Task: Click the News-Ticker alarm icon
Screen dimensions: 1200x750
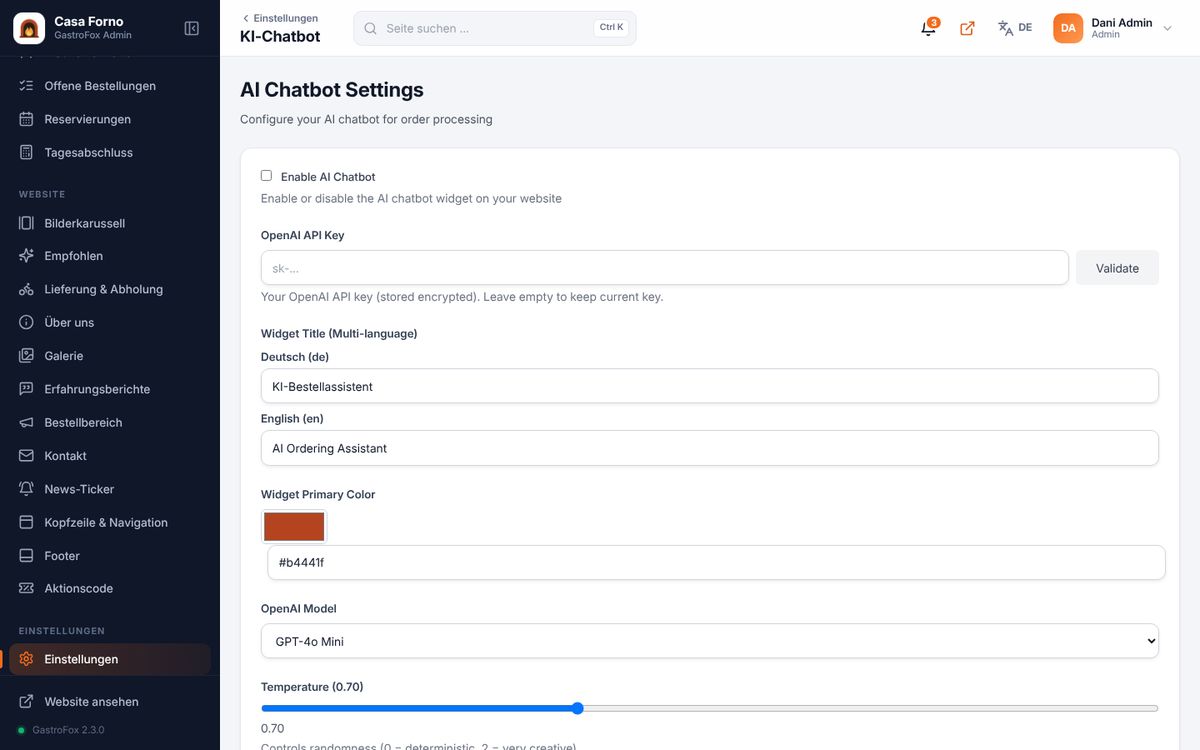Action: 26,489
